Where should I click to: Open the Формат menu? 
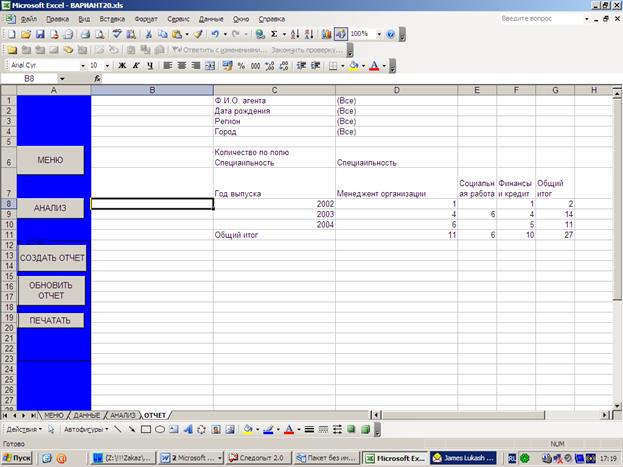tap(145, 19)
